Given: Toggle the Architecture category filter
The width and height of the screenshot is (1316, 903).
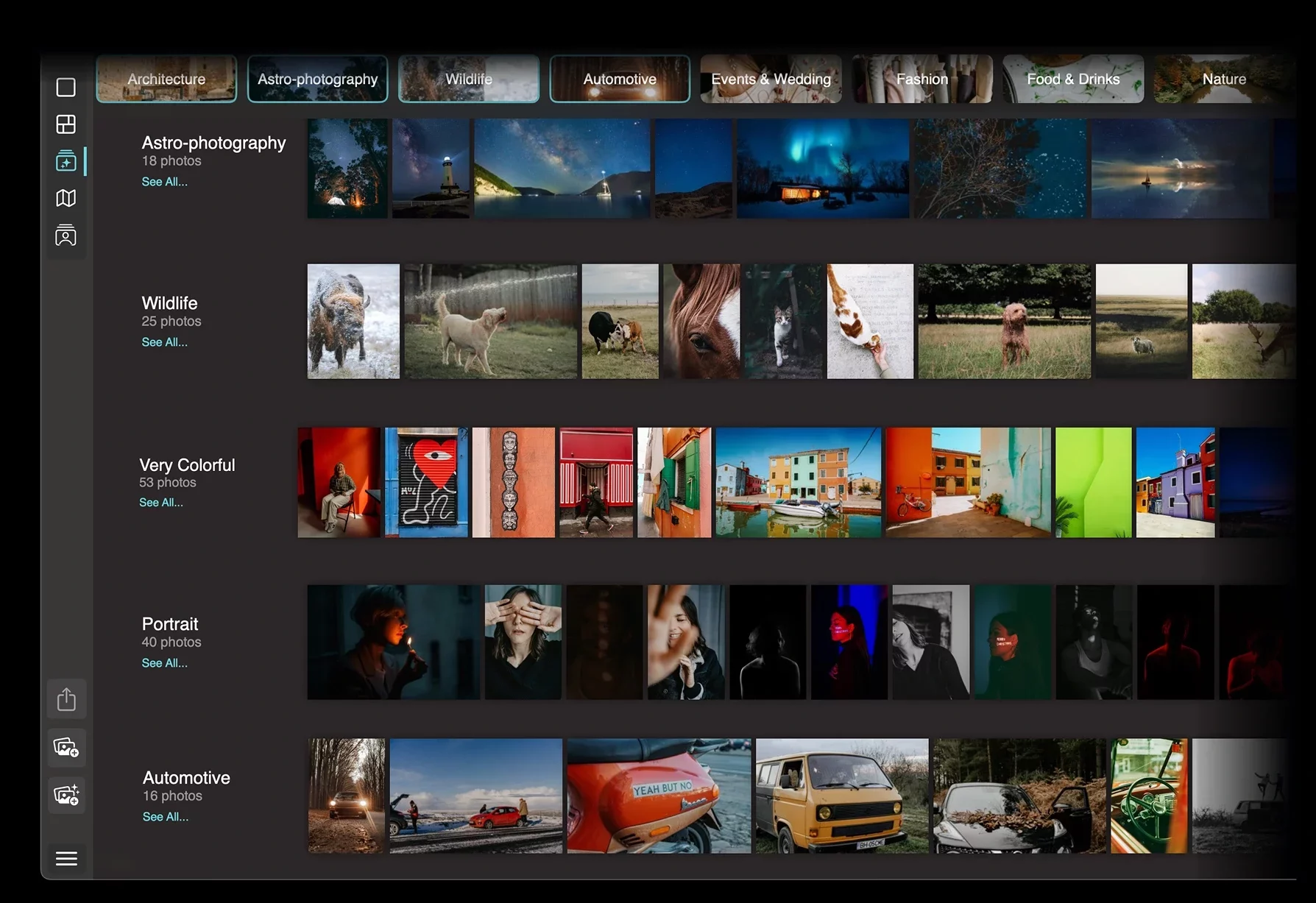Looking at the screenshot, I should pos(166,79).
